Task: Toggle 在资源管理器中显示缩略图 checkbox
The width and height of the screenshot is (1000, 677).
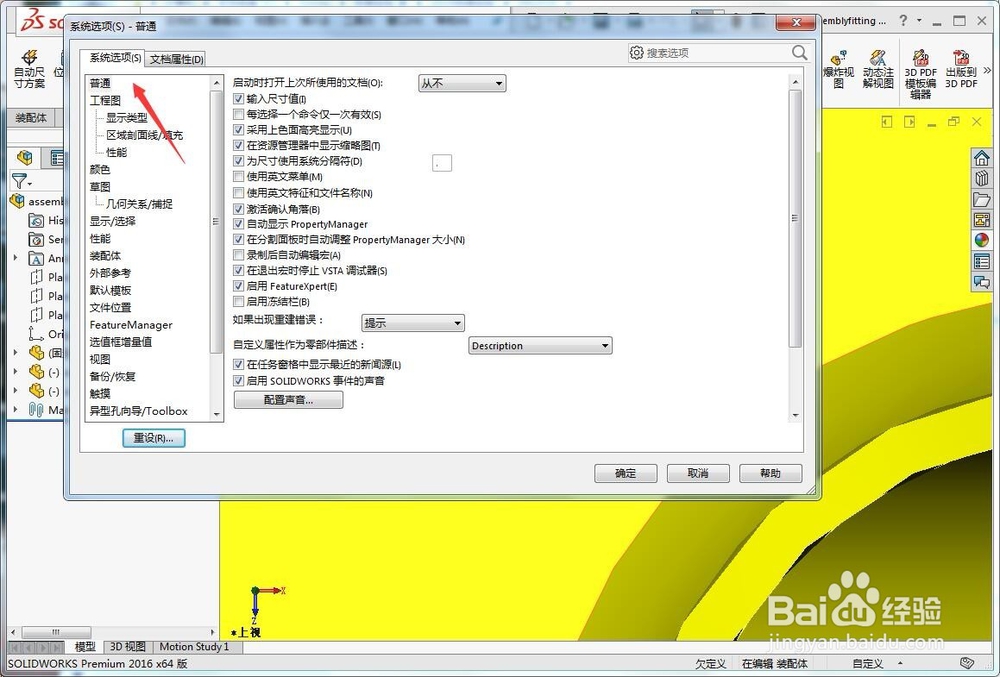Action: (239, 145)
